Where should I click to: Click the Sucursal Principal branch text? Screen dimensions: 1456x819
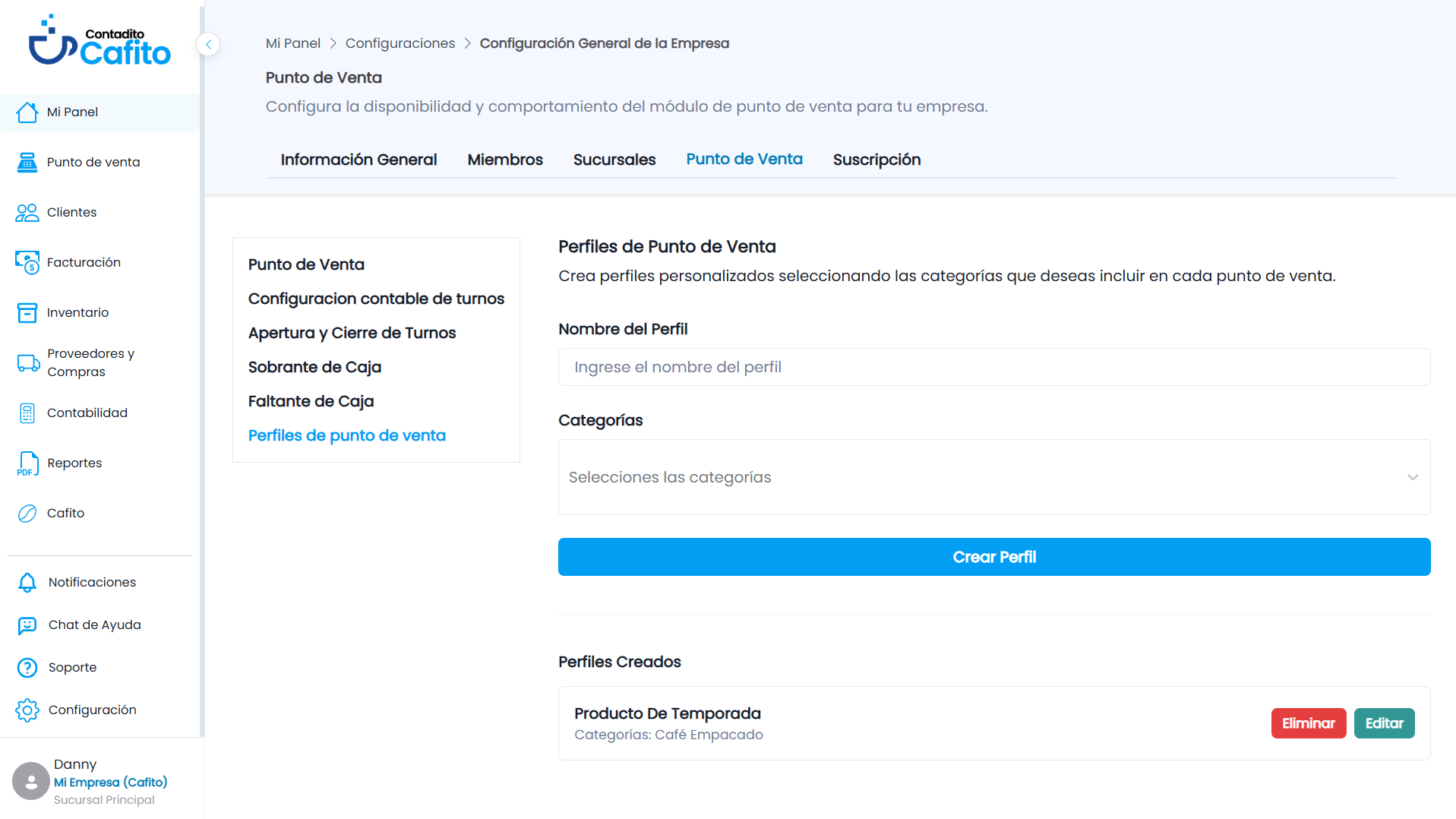(x=104, y=800)
